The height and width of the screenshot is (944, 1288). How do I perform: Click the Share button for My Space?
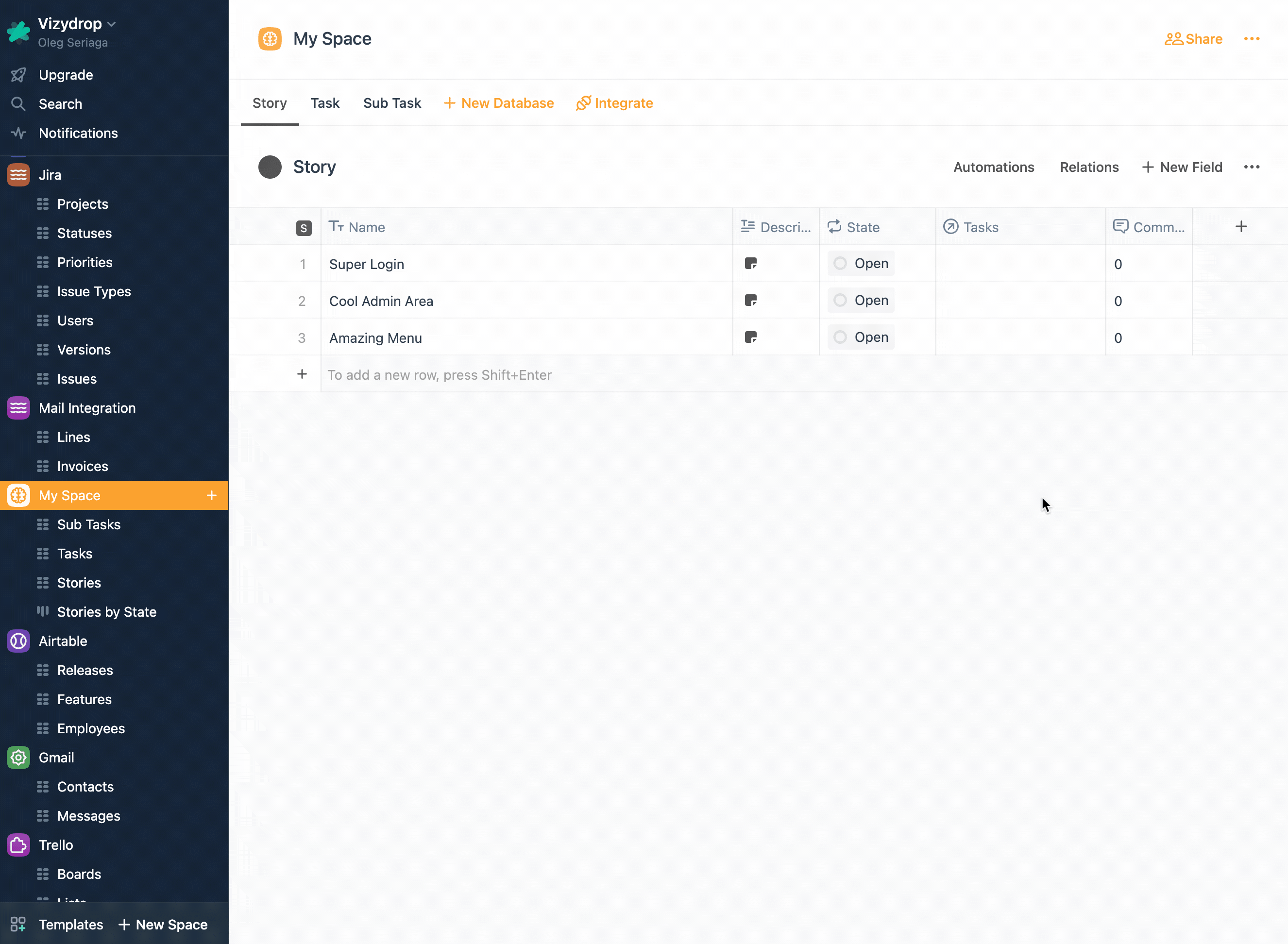[x=1193, y=39]
